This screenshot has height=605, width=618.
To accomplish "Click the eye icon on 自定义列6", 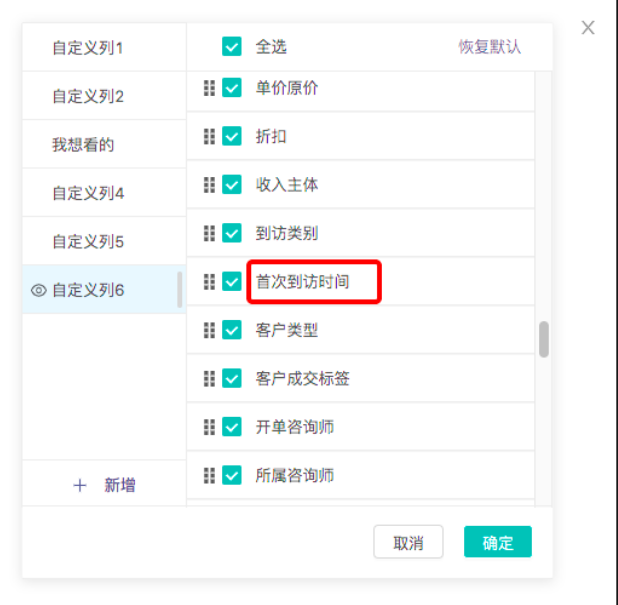I will [39, 290].
